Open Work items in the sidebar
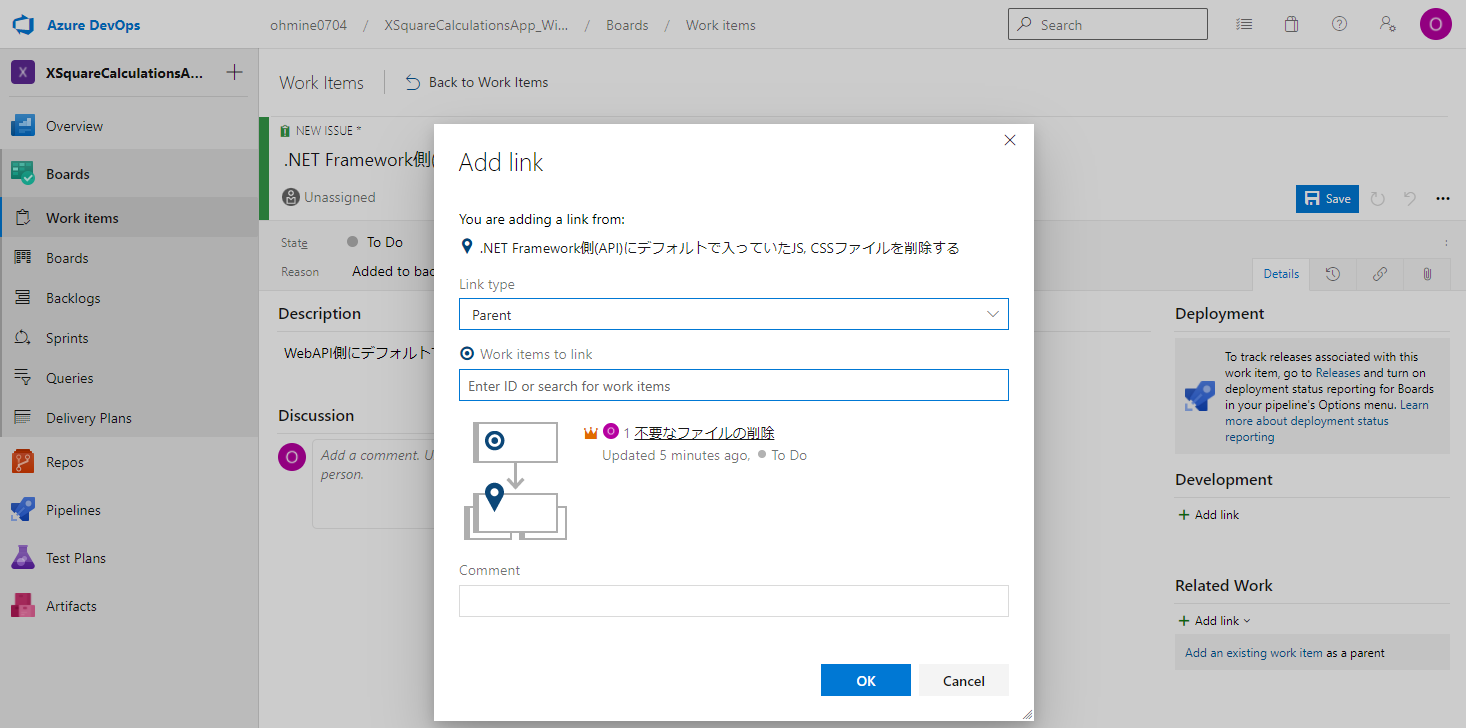Viewport: 1466px width, 728px height. (x=129, y=218)
